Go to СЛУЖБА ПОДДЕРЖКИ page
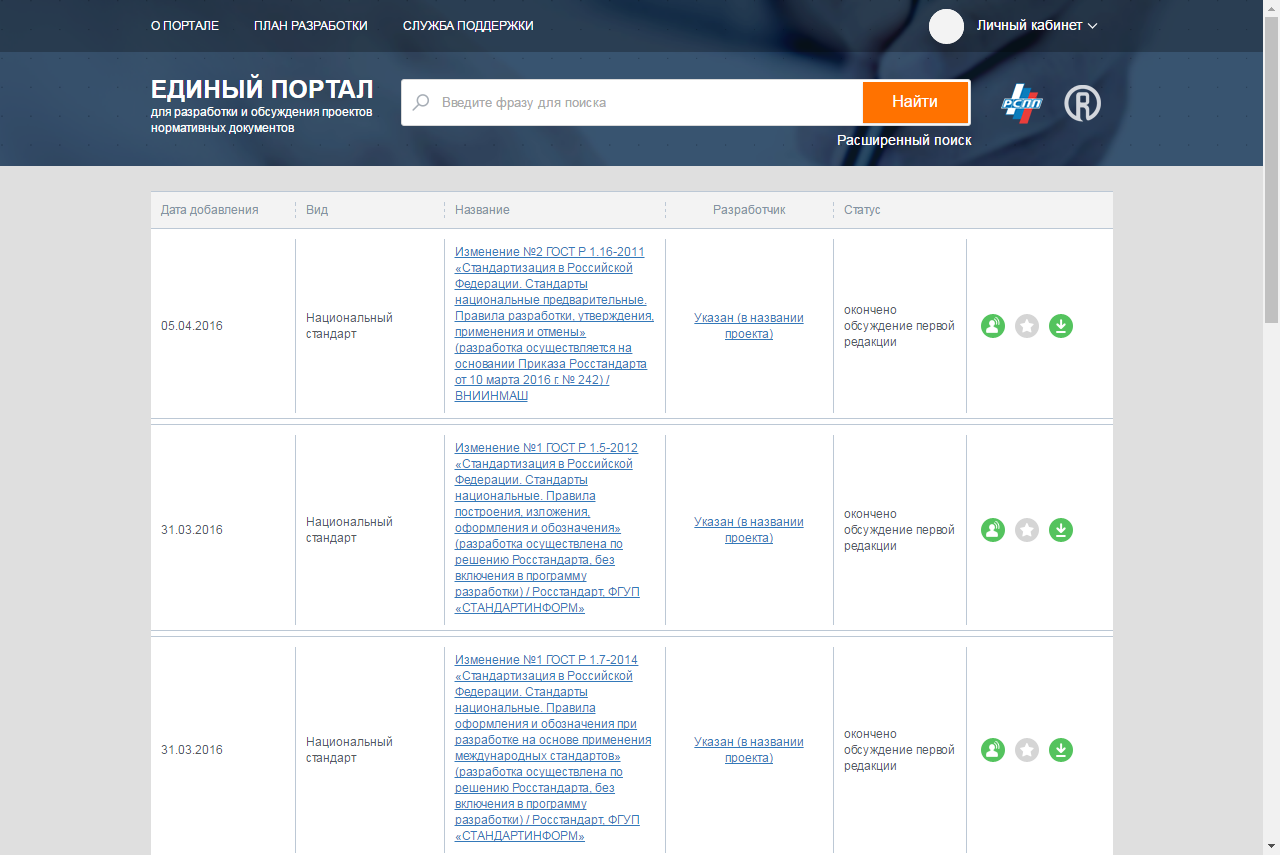Screen dimensions: 1280x855 tap(468, 26)
